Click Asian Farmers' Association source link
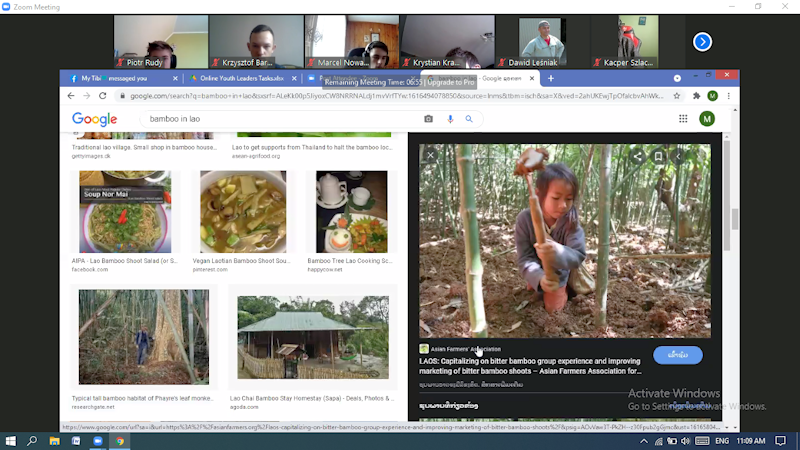The image size is (800, 450). pyautogui.click(x=465, y=349)
